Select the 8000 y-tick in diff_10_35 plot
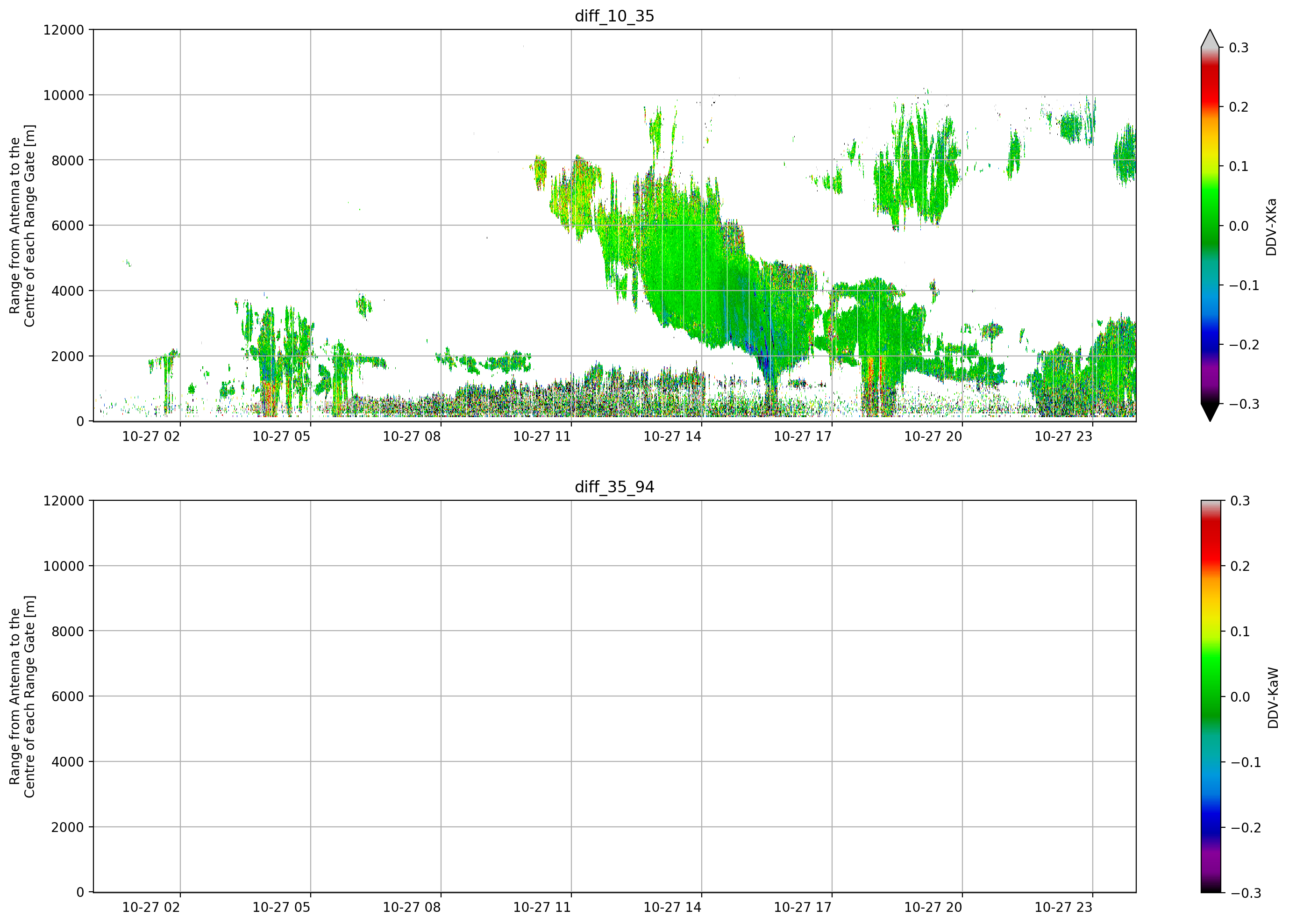Image resolution: width=1289 pixels, height=924 pixels. tap(68, 160)
